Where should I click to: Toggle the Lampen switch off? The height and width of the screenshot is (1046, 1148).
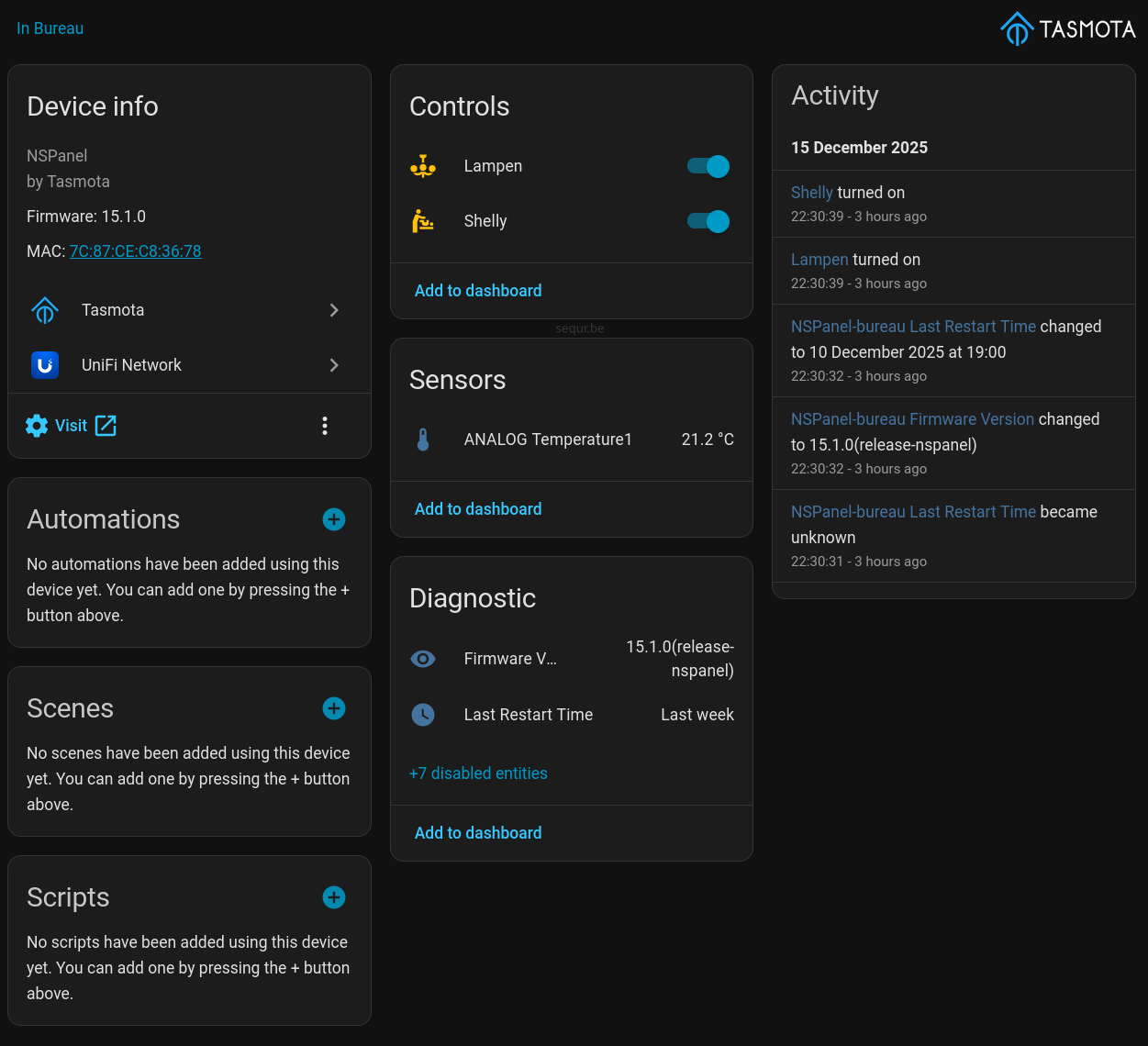(708, 166)
